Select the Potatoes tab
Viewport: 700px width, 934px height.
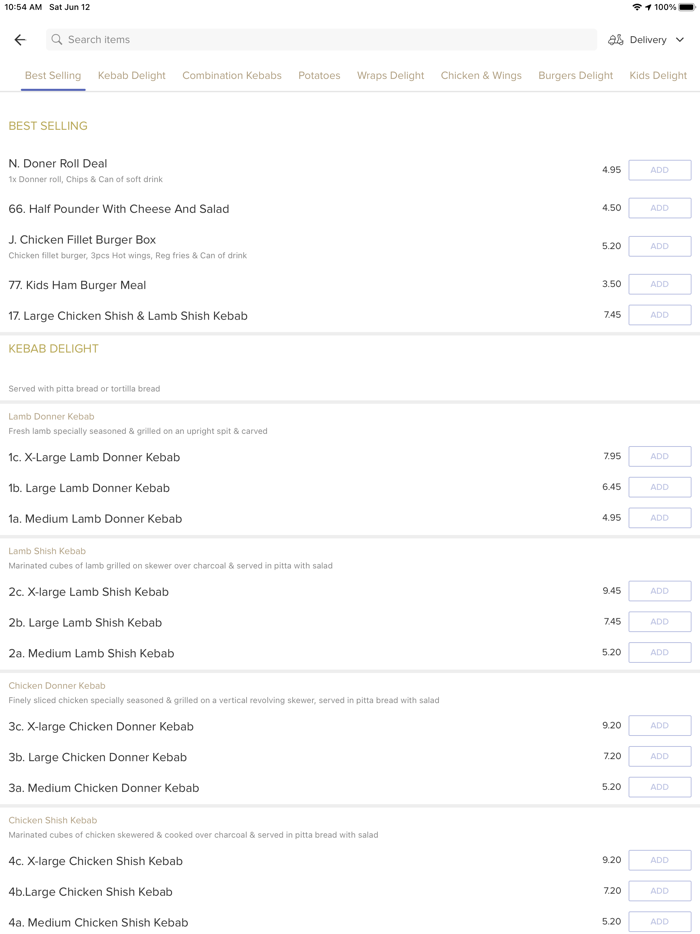(319, 75)
